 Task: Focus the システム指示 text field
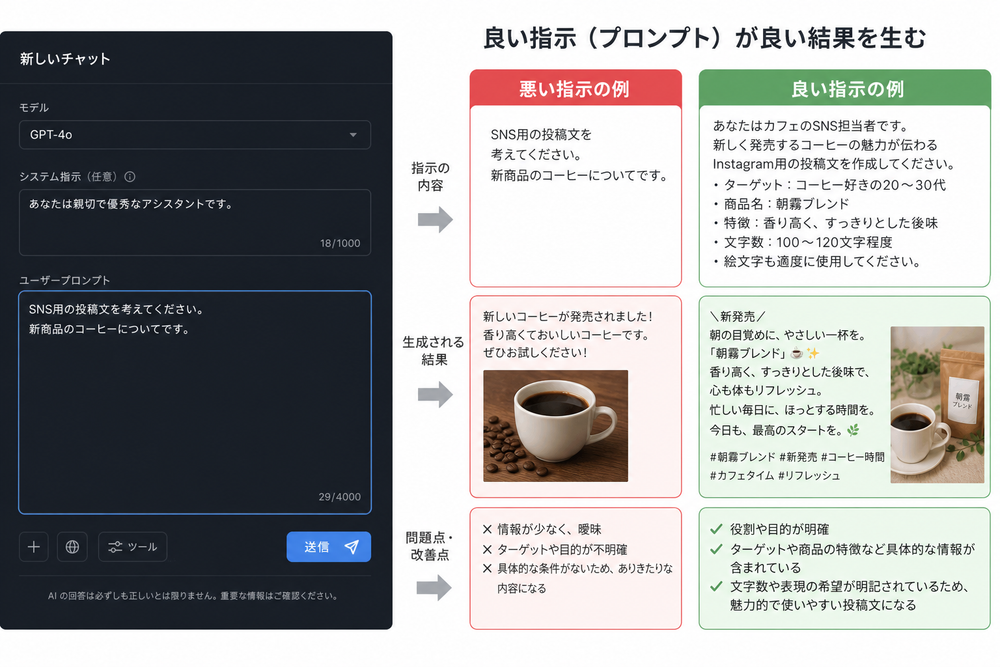tap(195, 223)
